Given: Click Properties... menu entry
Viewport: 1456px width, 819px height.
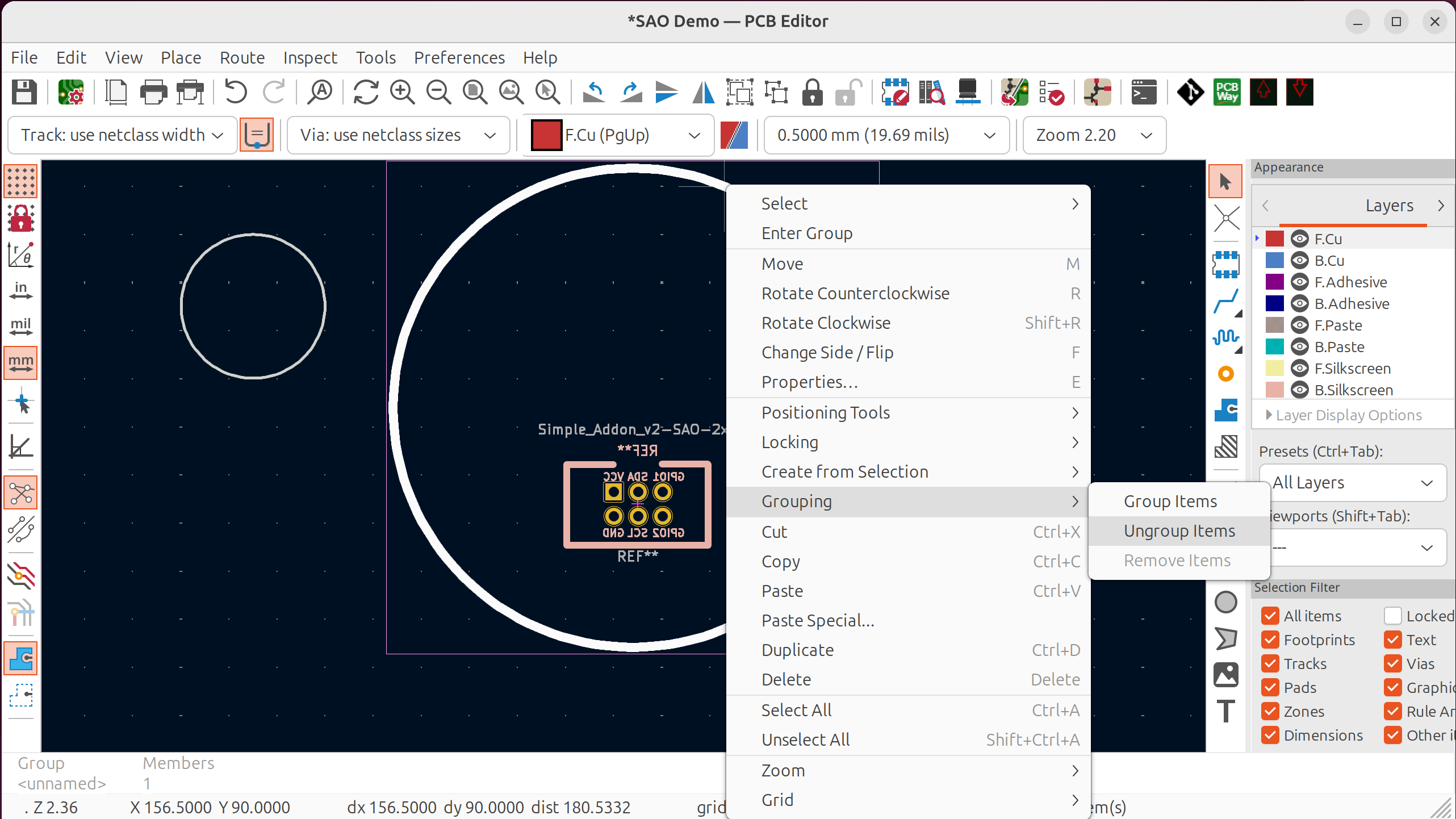Looking at the screenshot, I should click(908, 382).
